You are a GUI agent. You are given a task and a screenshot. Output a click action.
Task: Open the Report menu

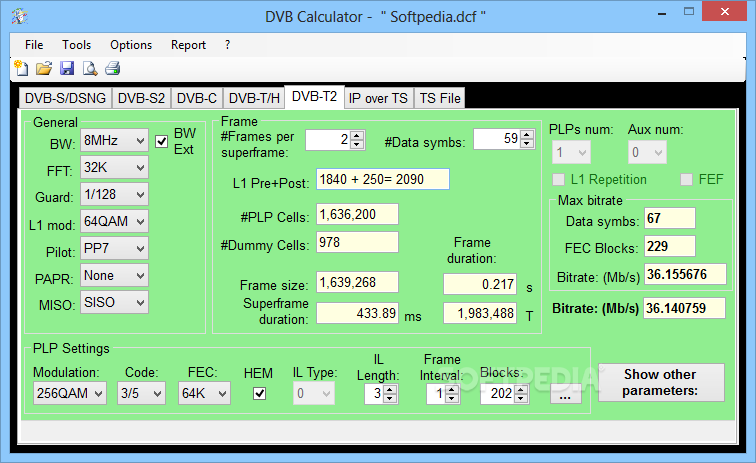(x=189, y=45)
